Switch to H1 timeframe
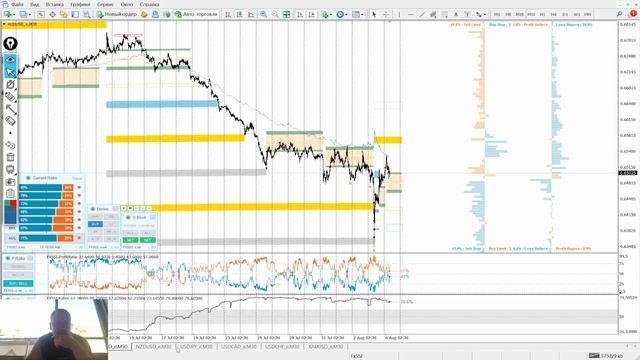Viewport: 640px width, 360px height. pos(542,14)
